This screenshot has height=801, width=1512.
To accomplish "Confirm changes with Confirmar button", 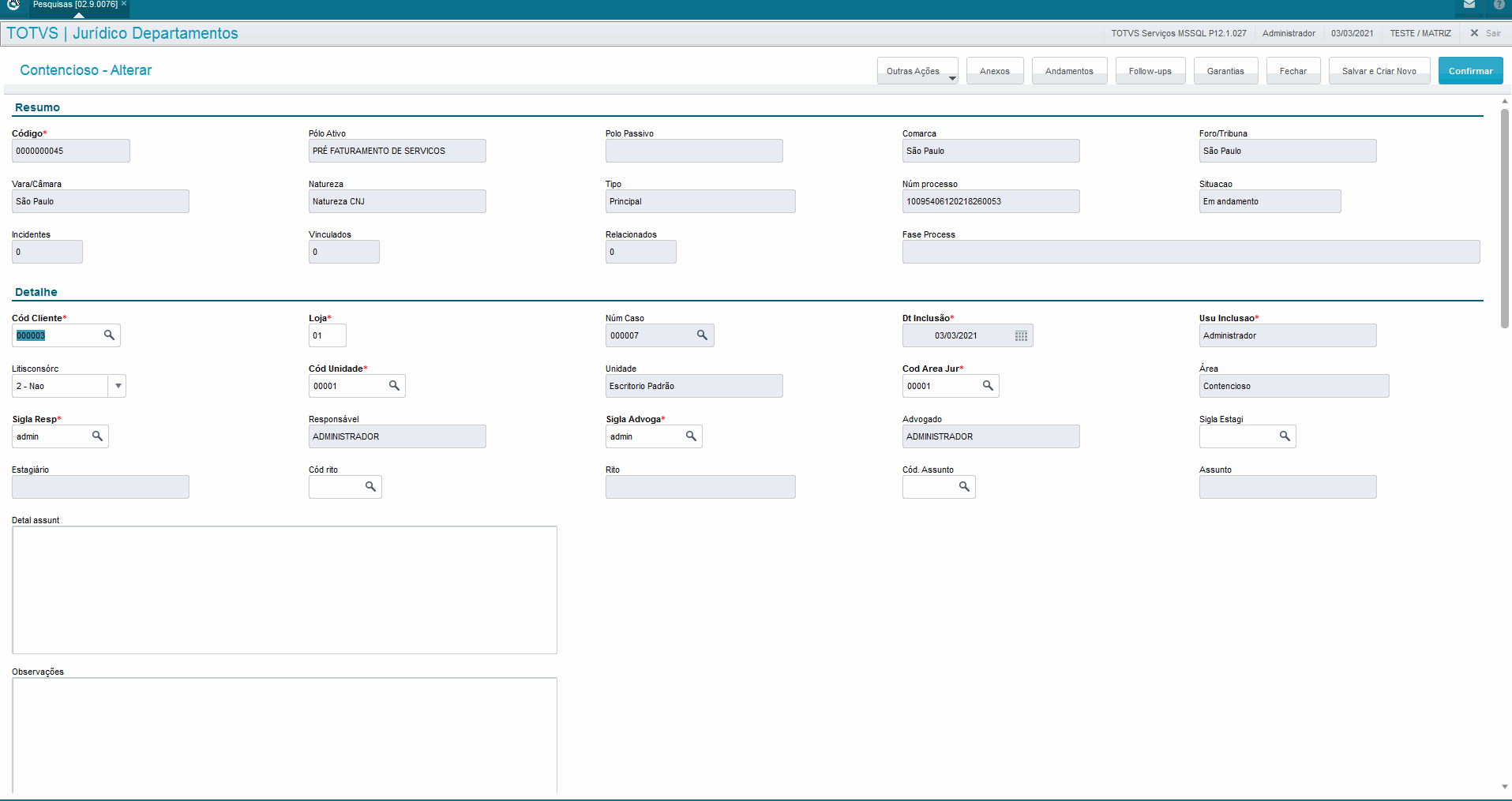I will [x=1470, y=71].
